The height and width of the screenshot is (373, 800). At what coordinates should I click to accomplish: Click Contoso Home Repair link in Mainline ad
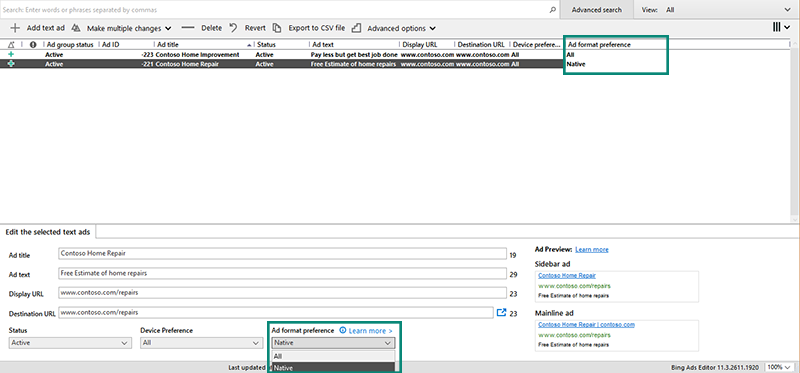point(586,325)
